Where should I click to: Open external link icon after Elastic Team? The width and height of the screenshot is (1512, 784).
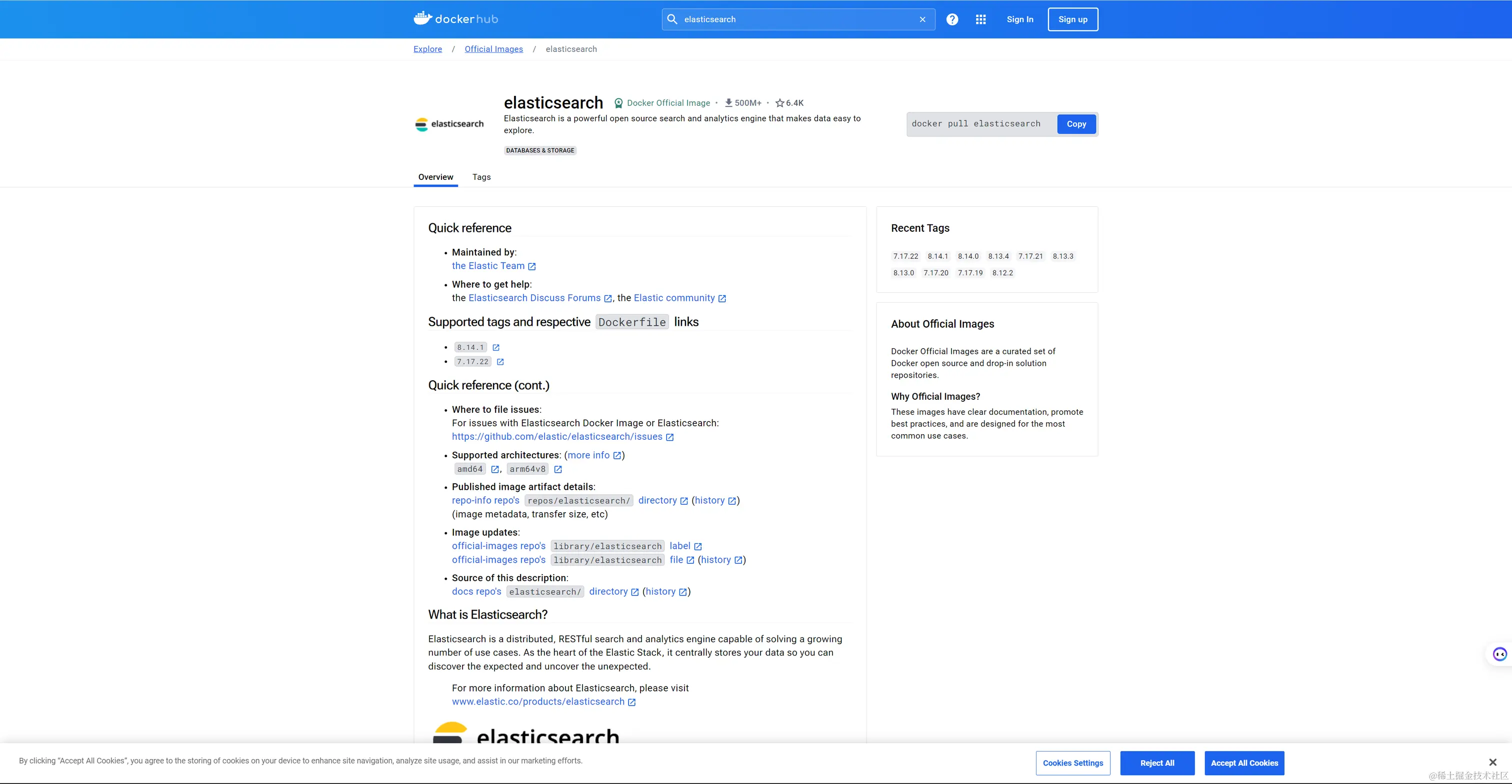532,266
